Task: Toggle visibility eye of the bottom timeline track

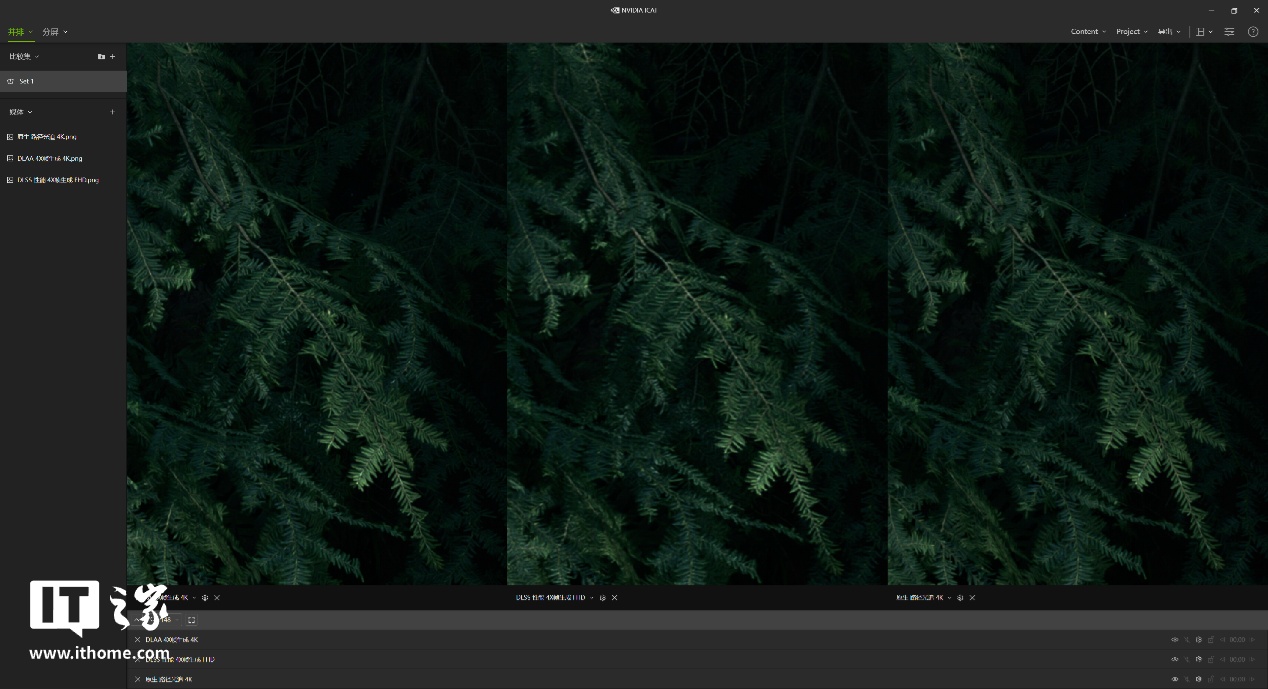Action: 1175,679
